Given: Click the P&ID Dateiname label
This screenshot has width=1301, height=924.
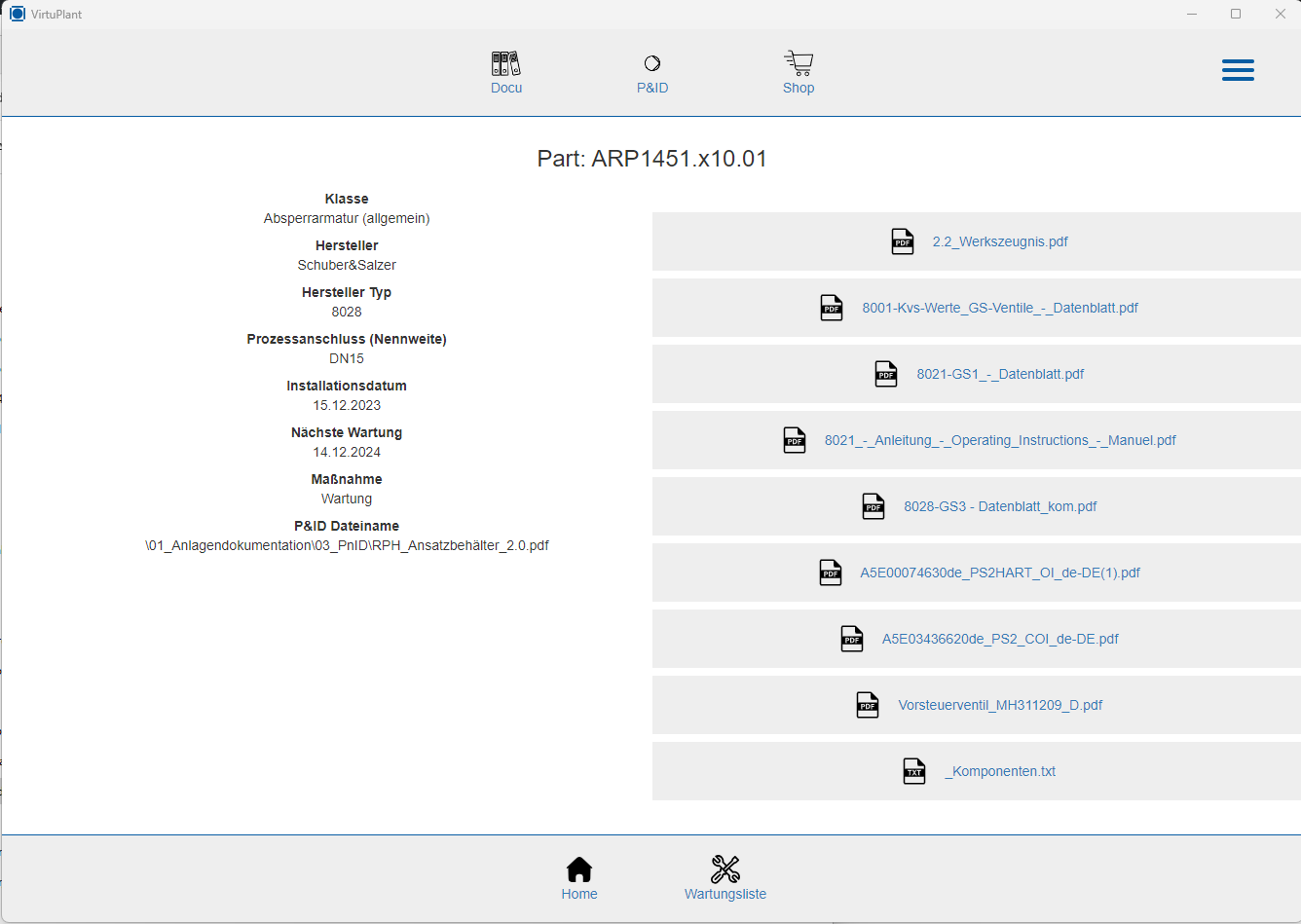Looking at the screenshot, I should [347, 526].
